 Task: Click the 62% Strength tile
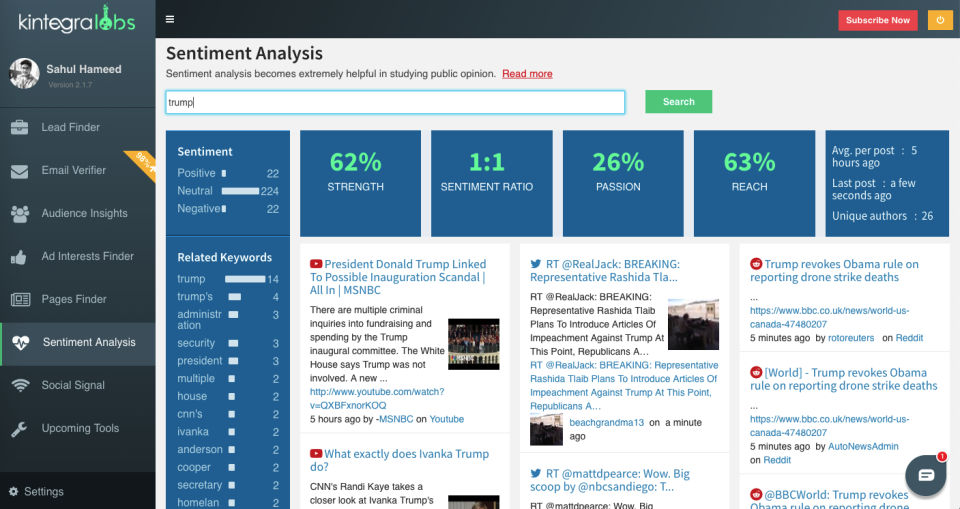(361, 183)
